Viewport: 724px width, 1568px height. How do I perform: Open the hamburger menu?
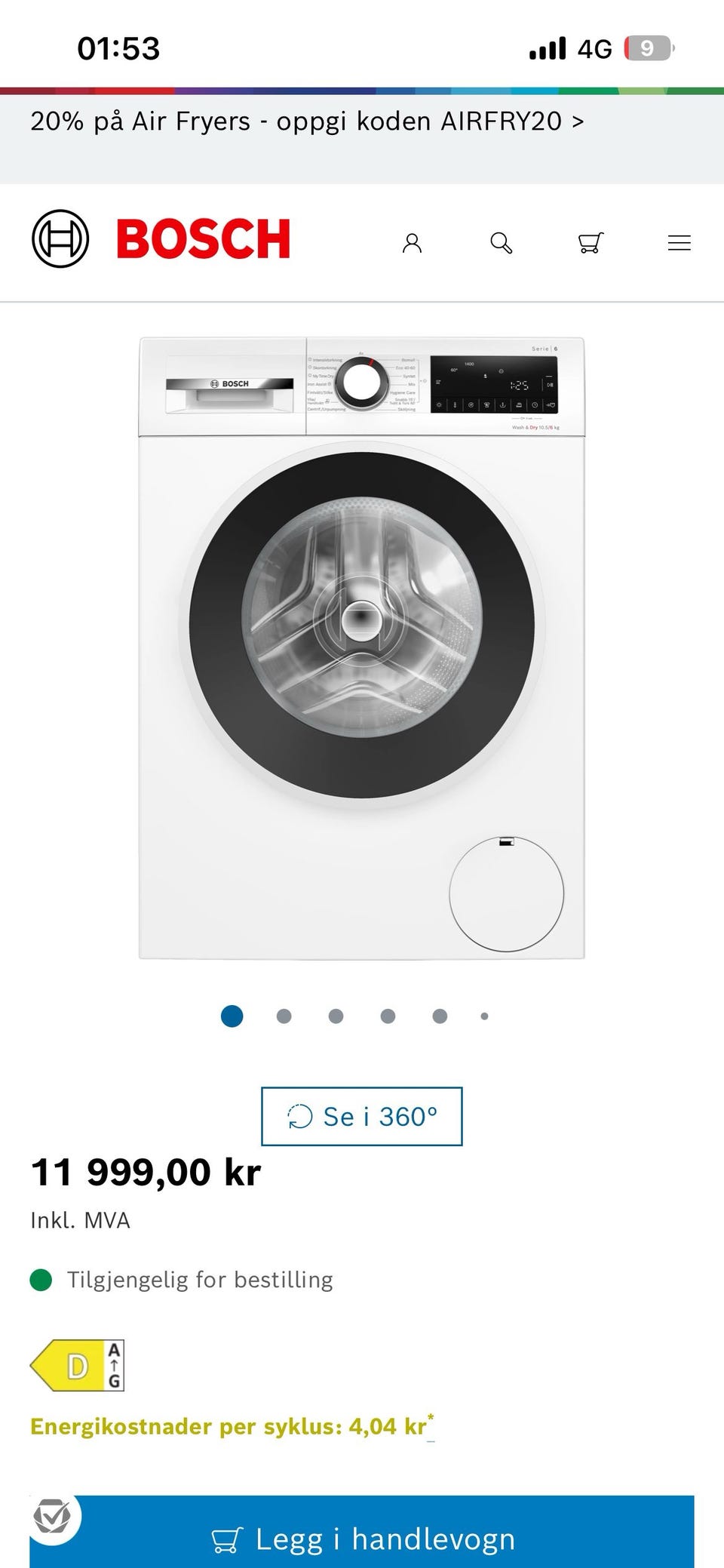tap(680, 243)
